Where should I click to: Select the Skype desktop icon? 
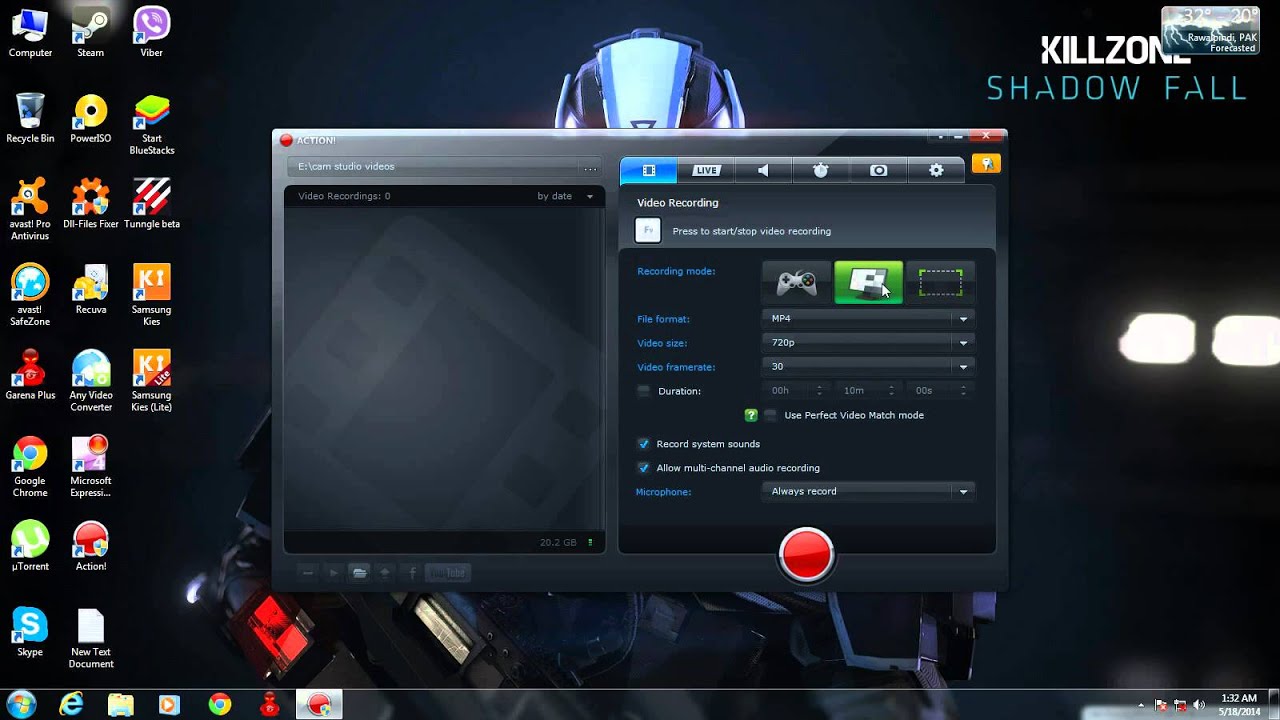click(30, 632)
